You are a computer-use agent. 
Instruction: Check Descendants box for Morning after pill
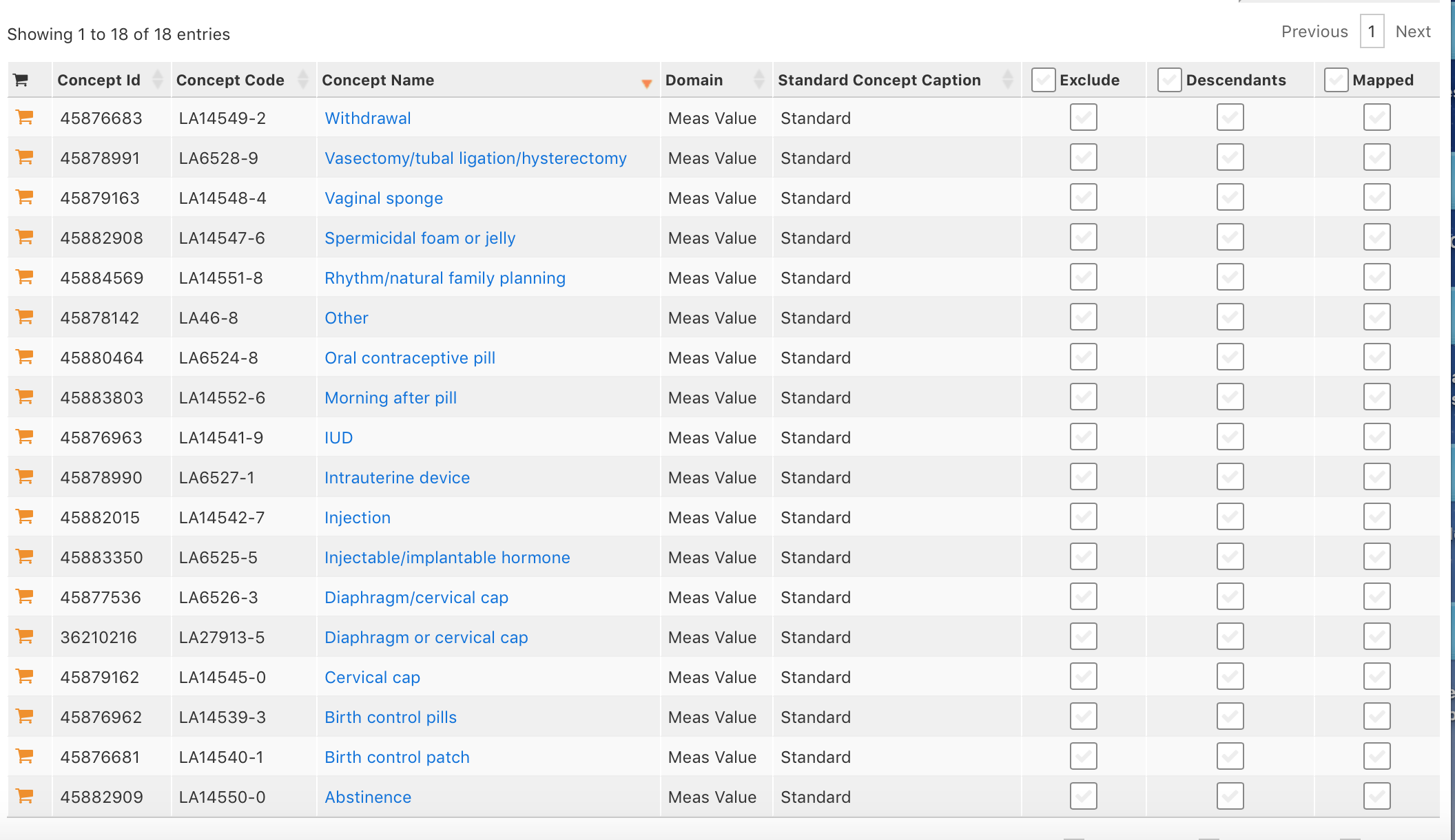(x=1230, y=397)
